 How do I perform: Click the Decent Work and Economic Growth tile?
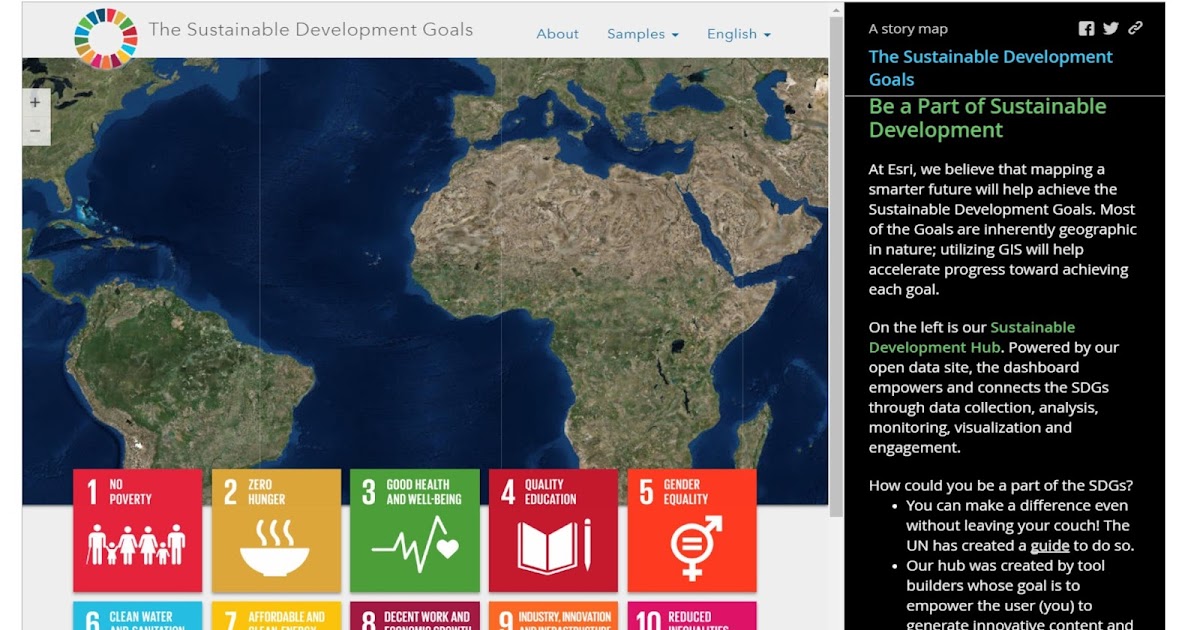(x=414, y=618)
